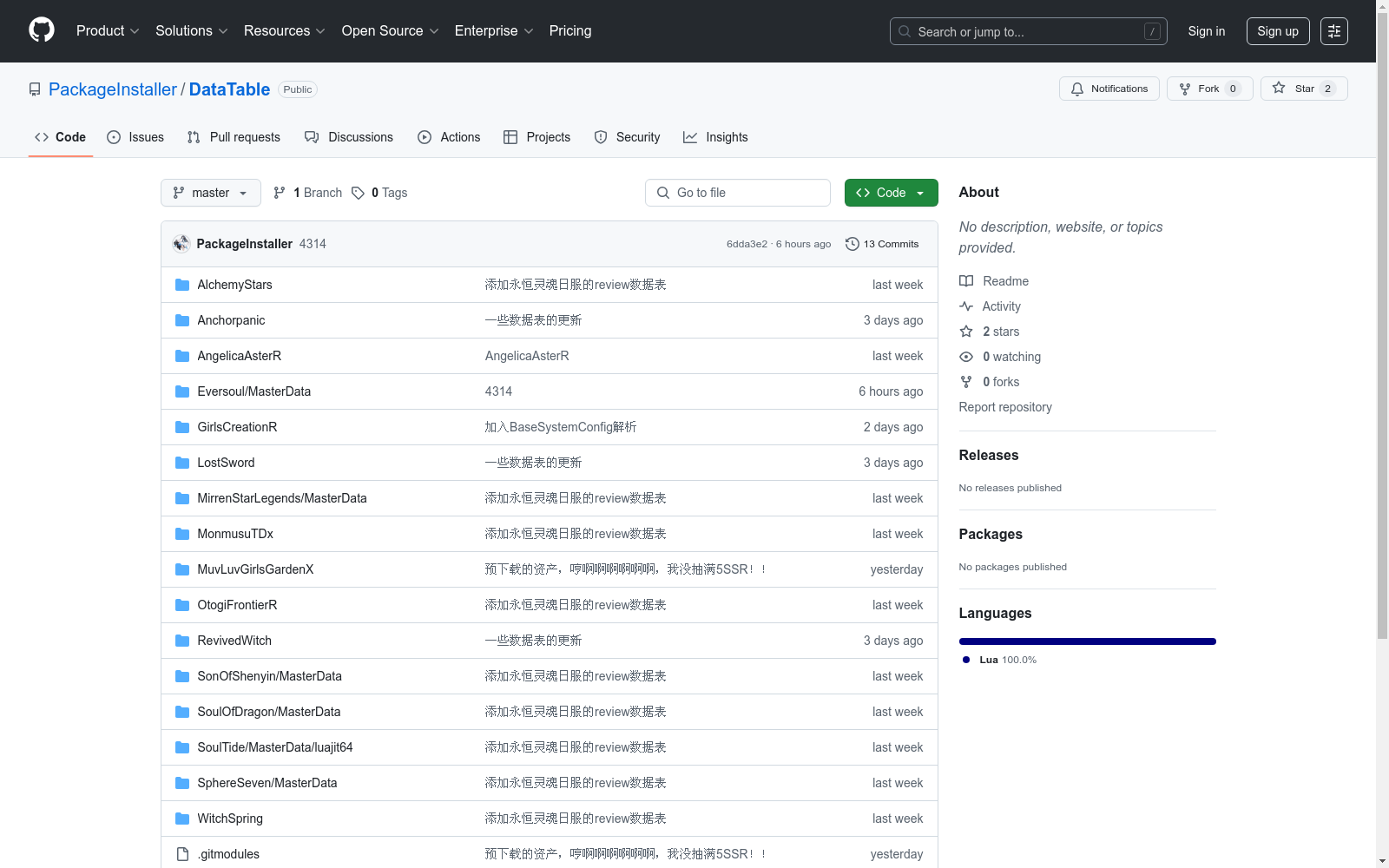Click the Sign up button
The width and height of the screenshot is (1389, 868).
pyautogui.click(x=1277, y=30)
